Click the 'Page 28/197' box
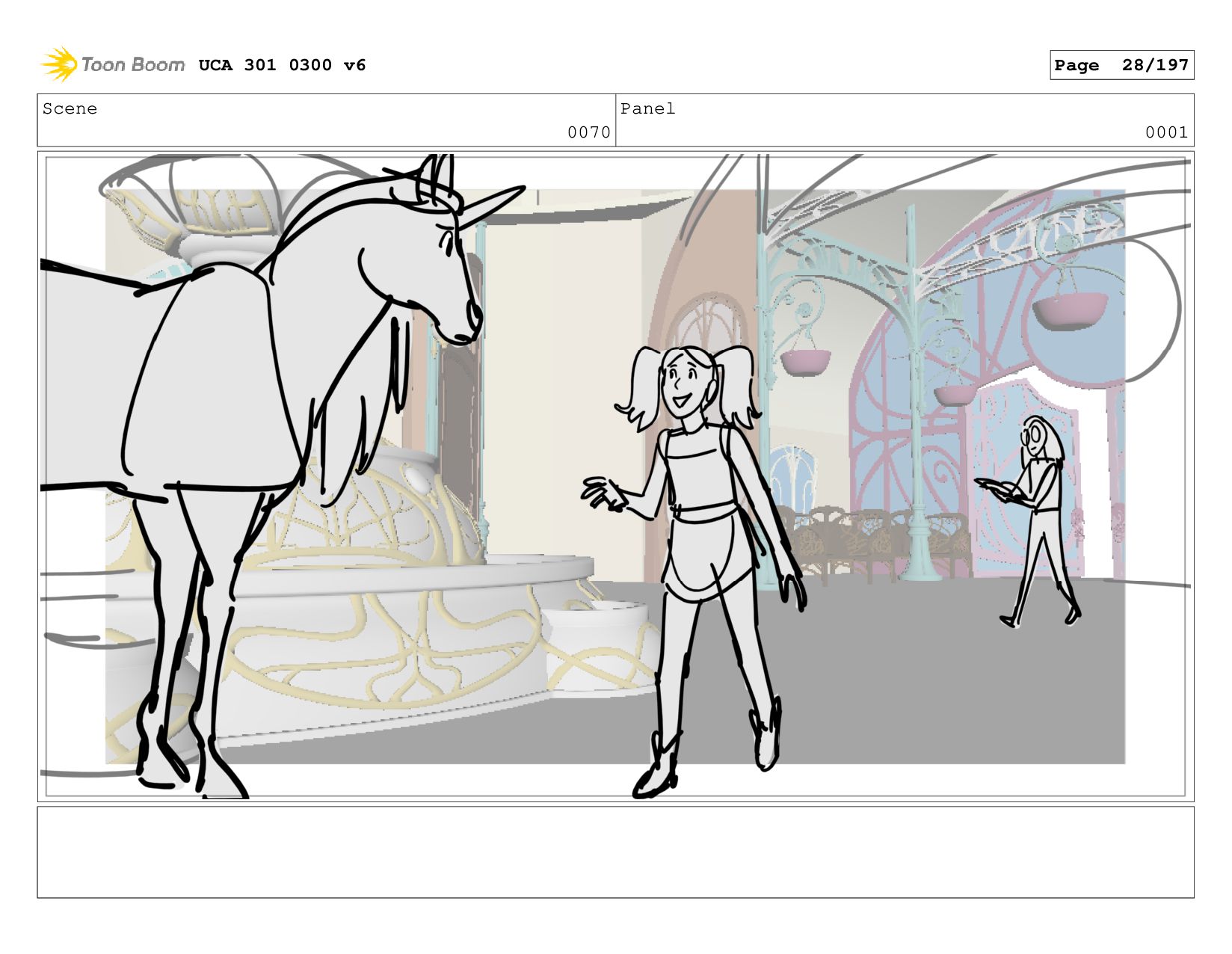1232x954 pixels. tap(1121, 65)
